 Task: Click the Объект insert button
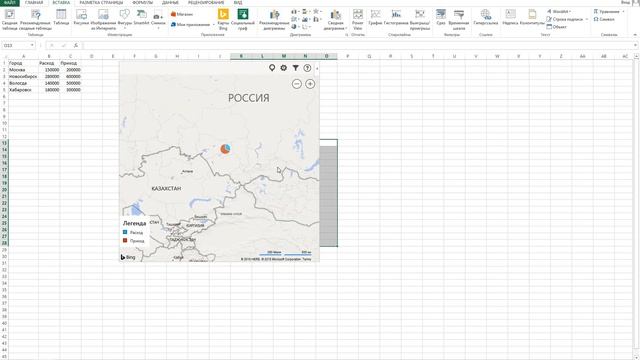tap(556, 27)
